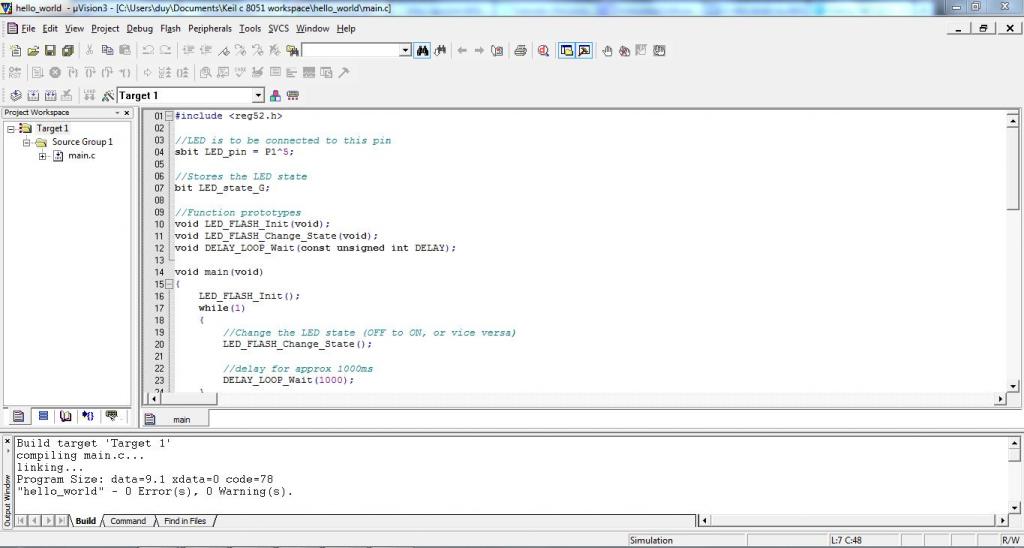Toggle the Output Window view button
The image size is (1024, 548).
[x=584, y=50]
